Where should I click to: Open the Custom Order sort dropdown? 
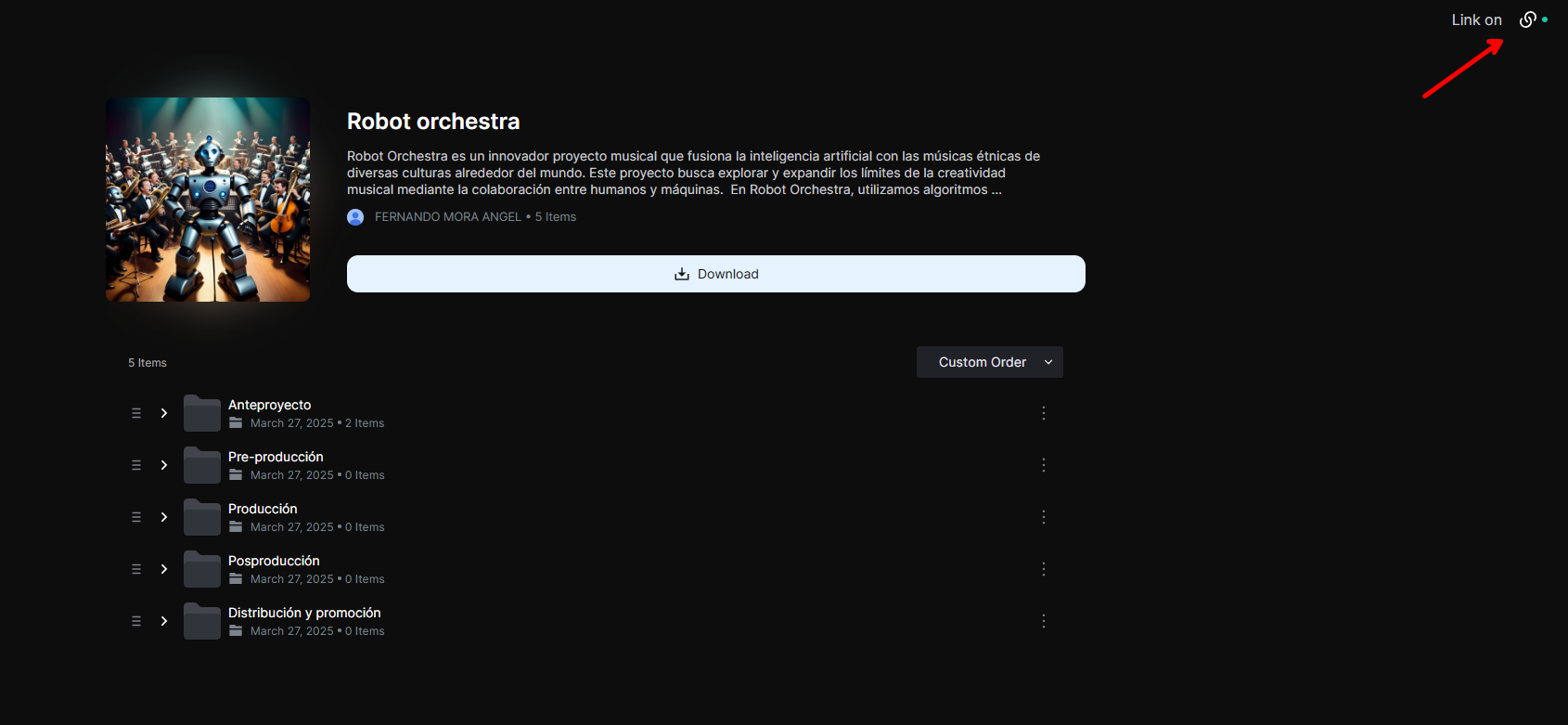click(x=989, y=362)
